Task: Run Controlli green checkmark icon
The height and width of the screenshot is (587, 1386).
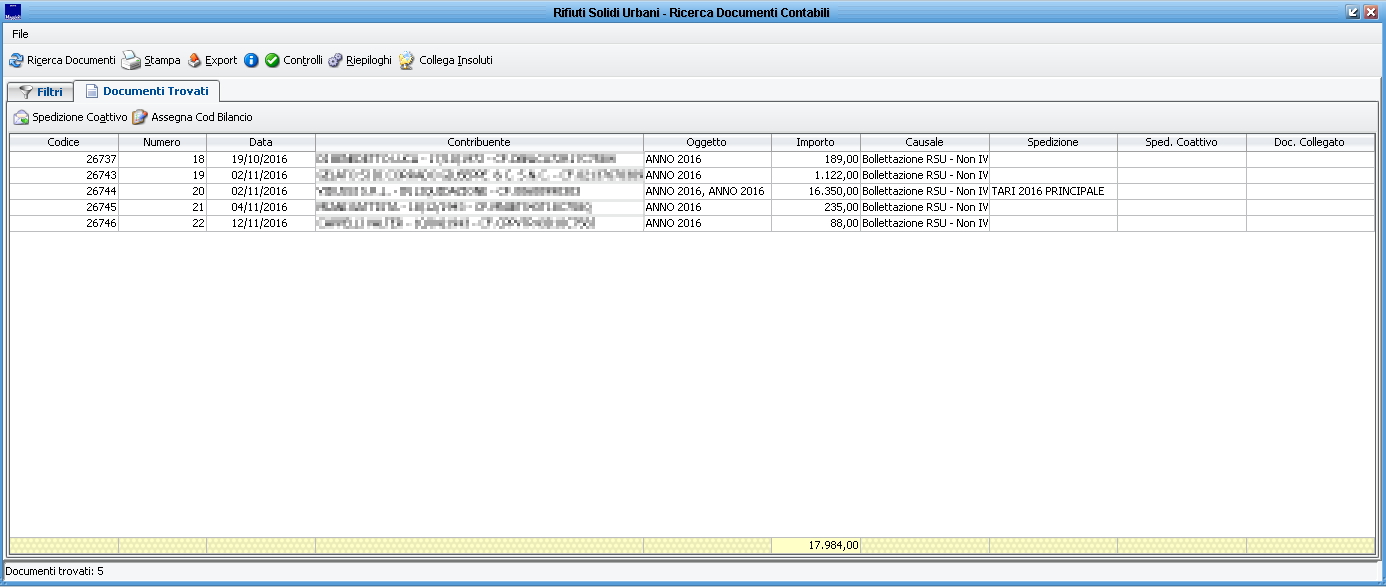Action: pyautogui.click(x=272, y=61)
